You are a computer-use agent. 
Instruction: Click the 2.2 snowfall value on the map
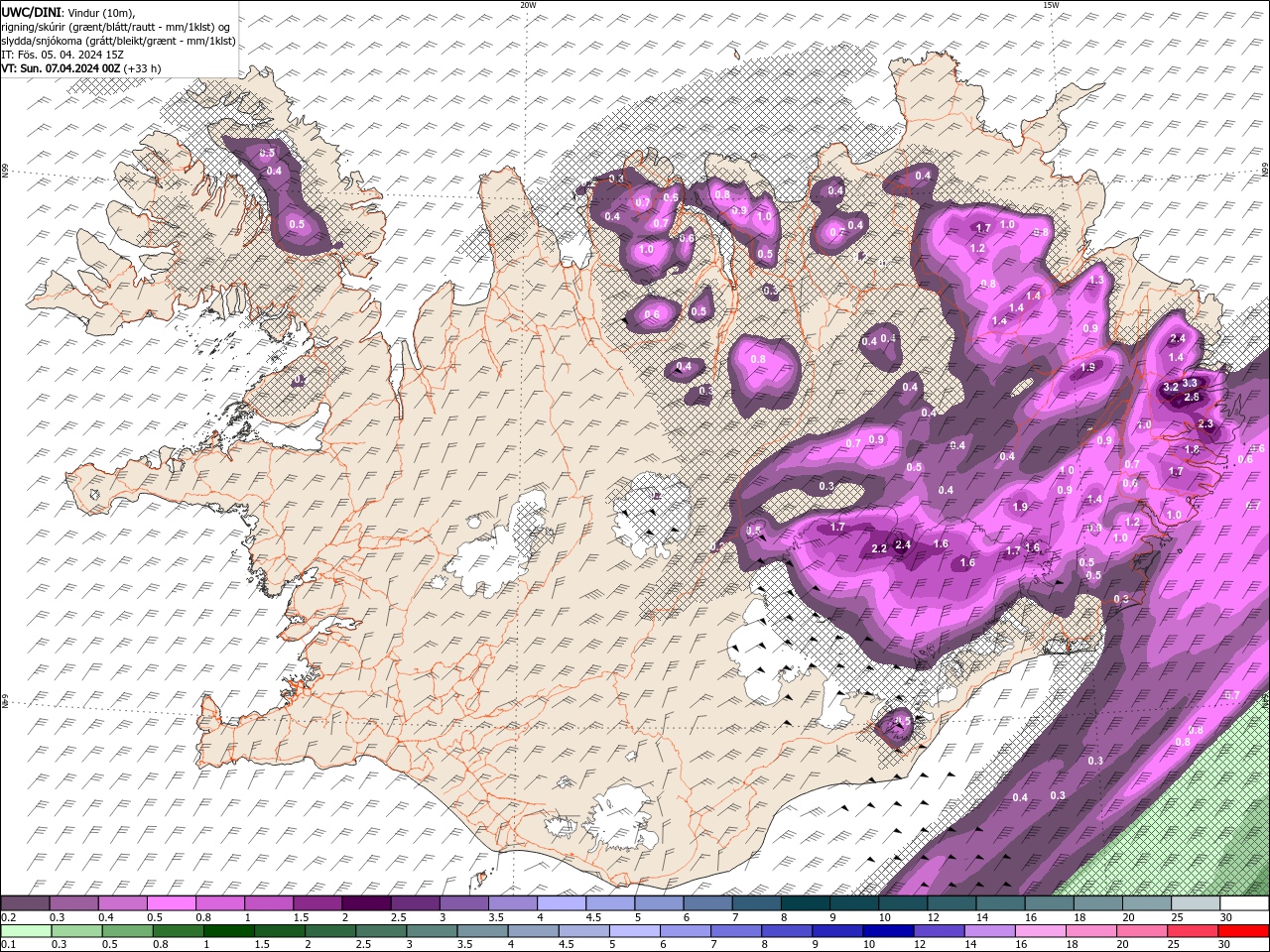(879, 548)
